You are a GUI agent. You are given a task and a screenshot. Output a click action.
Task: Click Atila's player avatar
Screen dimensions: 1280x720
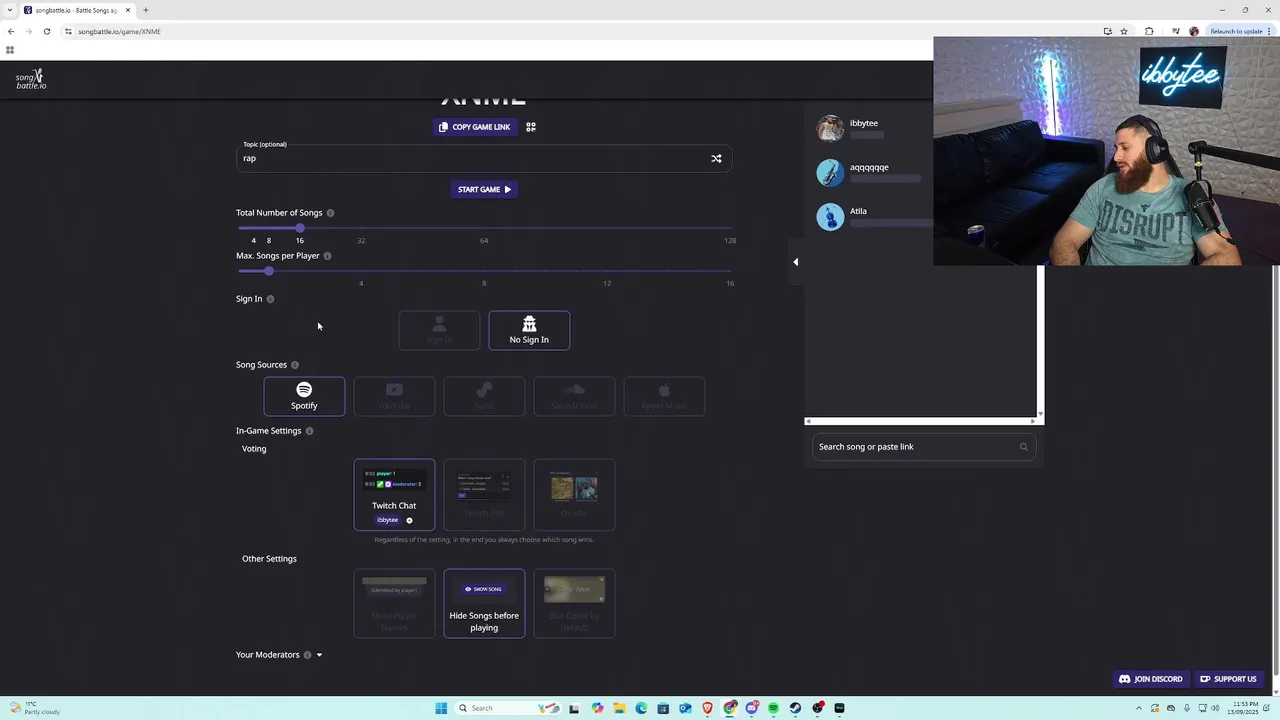[x=830, y=217]
